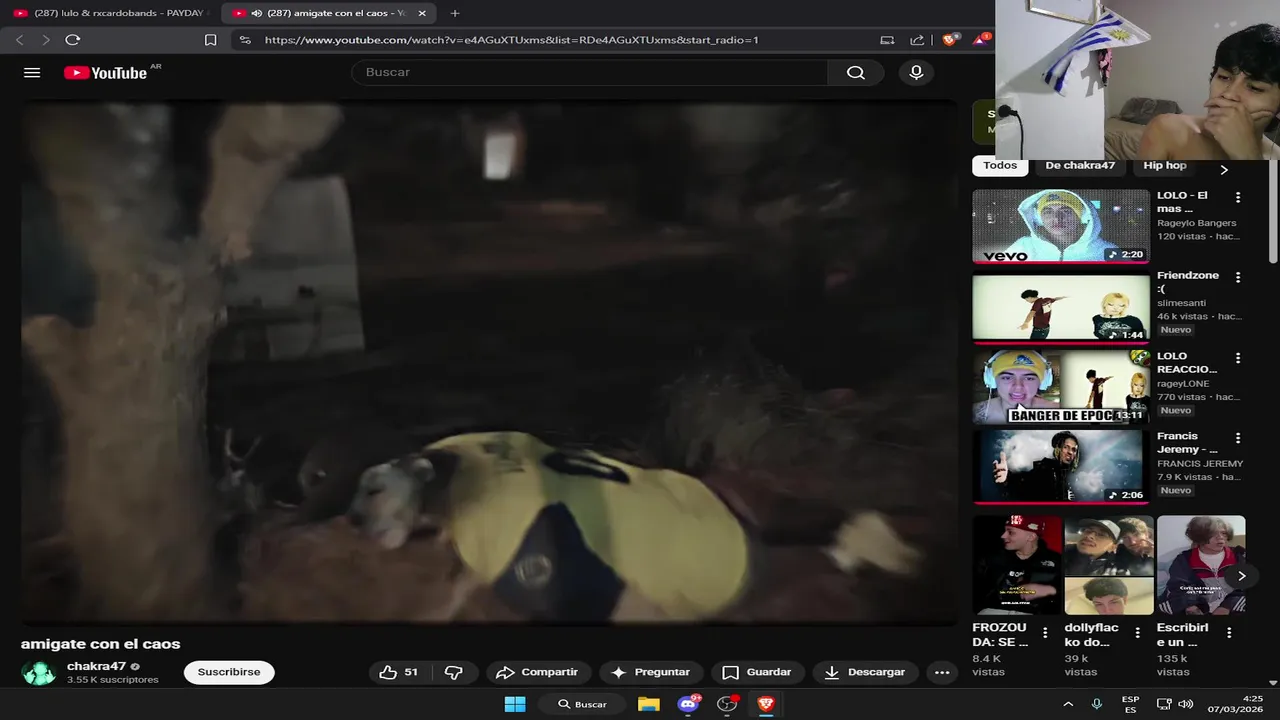The image size is (1280, 720).
Task: Close the 'amigate con el caos' tab
Action: point(422,13)
